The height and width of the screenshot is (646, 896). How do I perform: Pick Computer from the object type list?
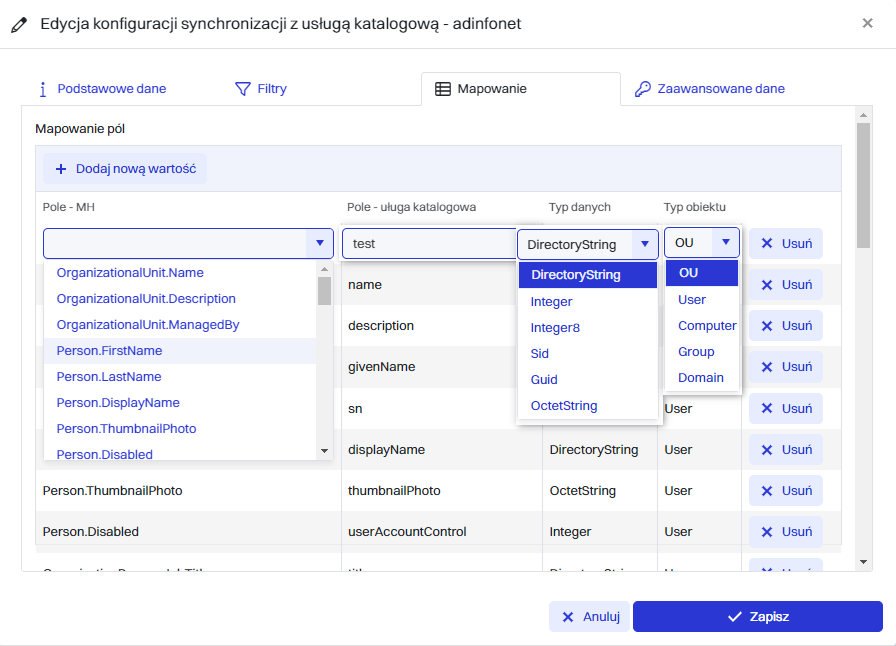tap(707, 325)
